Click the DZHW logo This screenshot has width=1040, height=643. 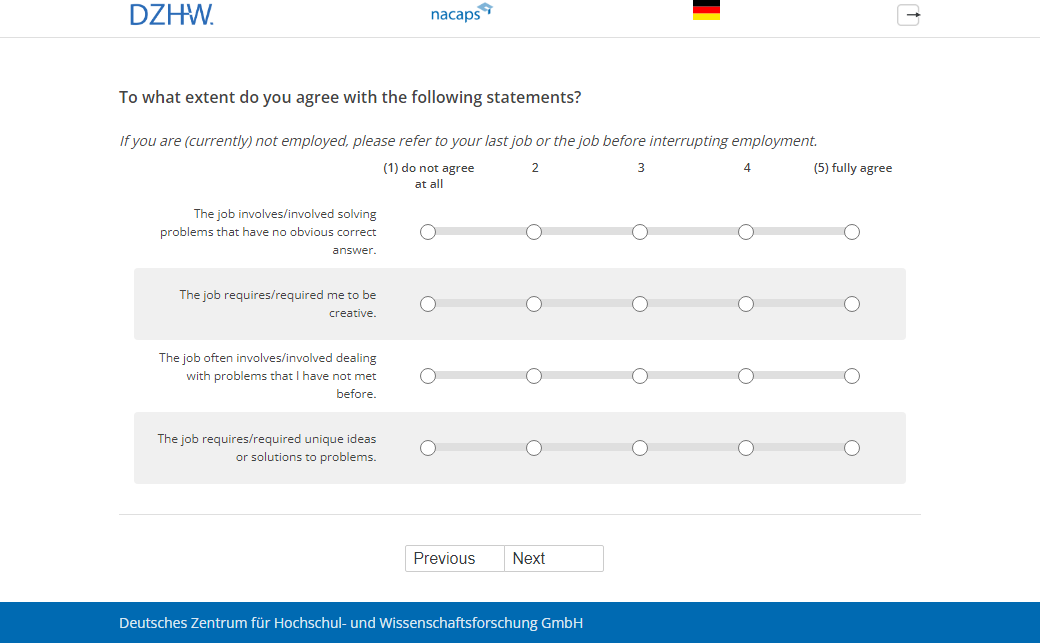[171, 14]
